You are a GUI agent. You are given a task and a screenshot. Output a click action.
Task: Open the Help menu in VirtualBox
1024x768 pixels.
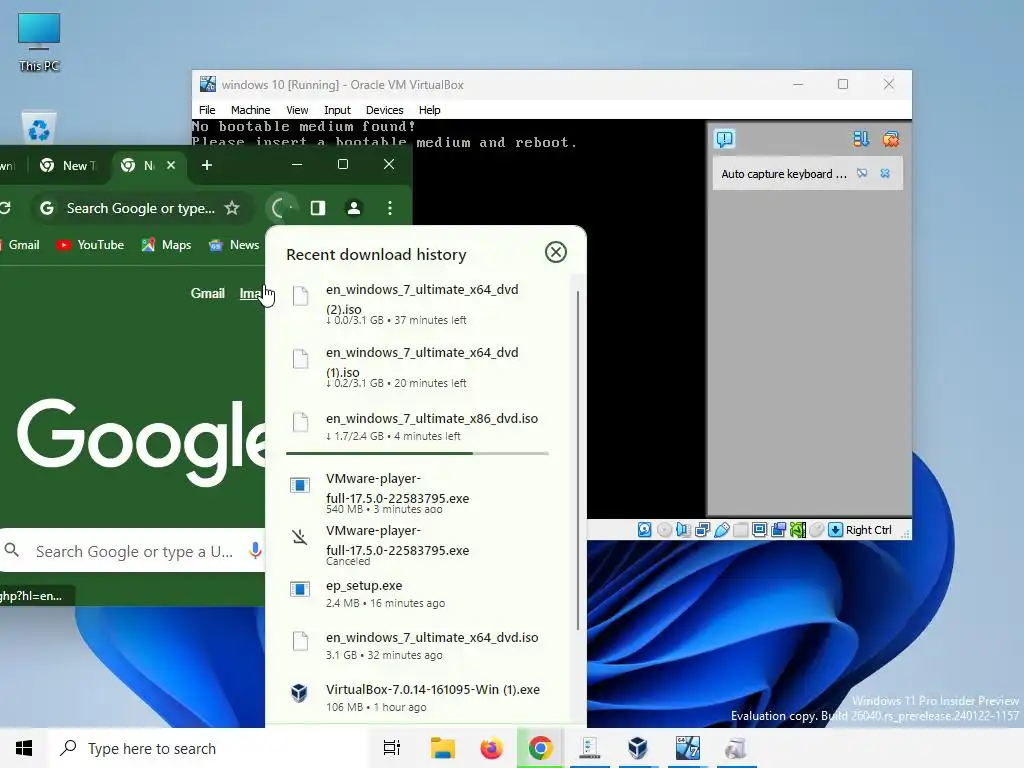tap(430, 110)
